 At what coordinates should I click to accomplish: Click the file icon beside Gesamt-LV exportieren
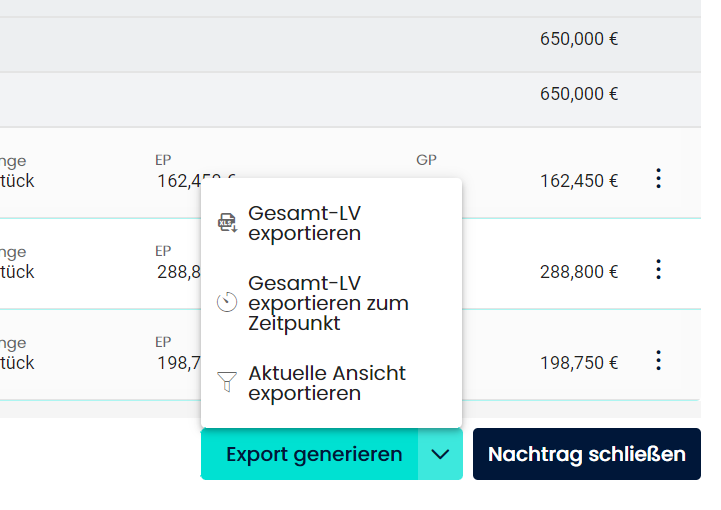227,223
